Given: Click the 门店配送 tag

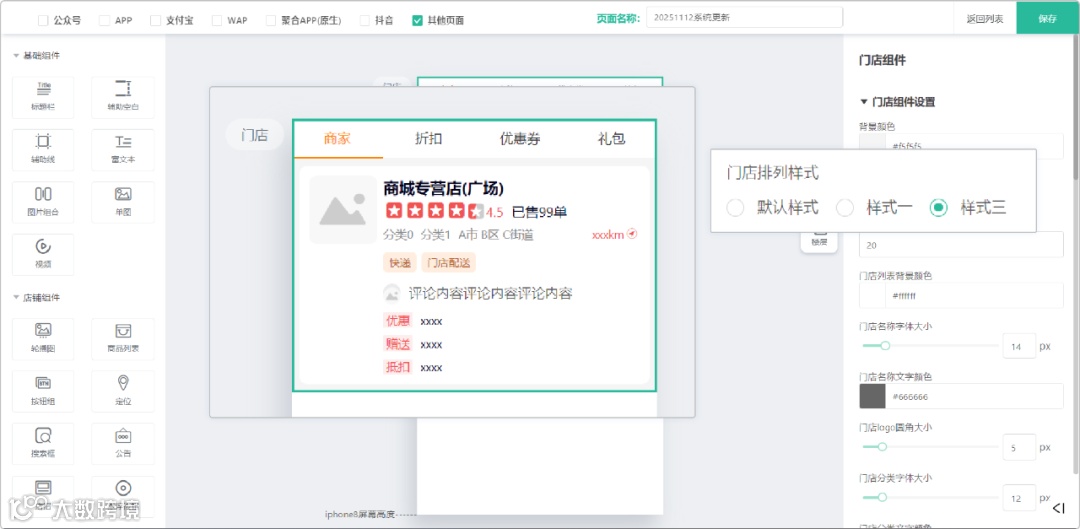Looking at the screenshot, I should (x=448, y=262).
